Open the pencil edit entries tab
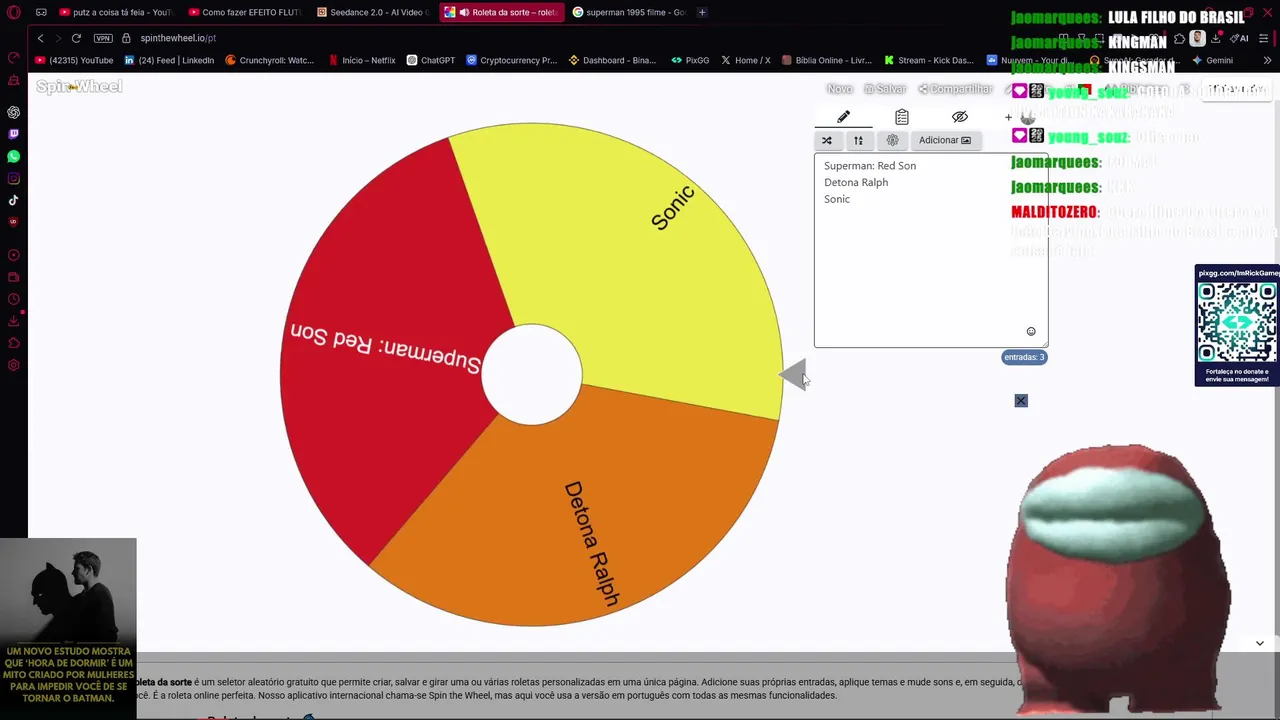The image size is (1280, 720). [x=843, y=117]
